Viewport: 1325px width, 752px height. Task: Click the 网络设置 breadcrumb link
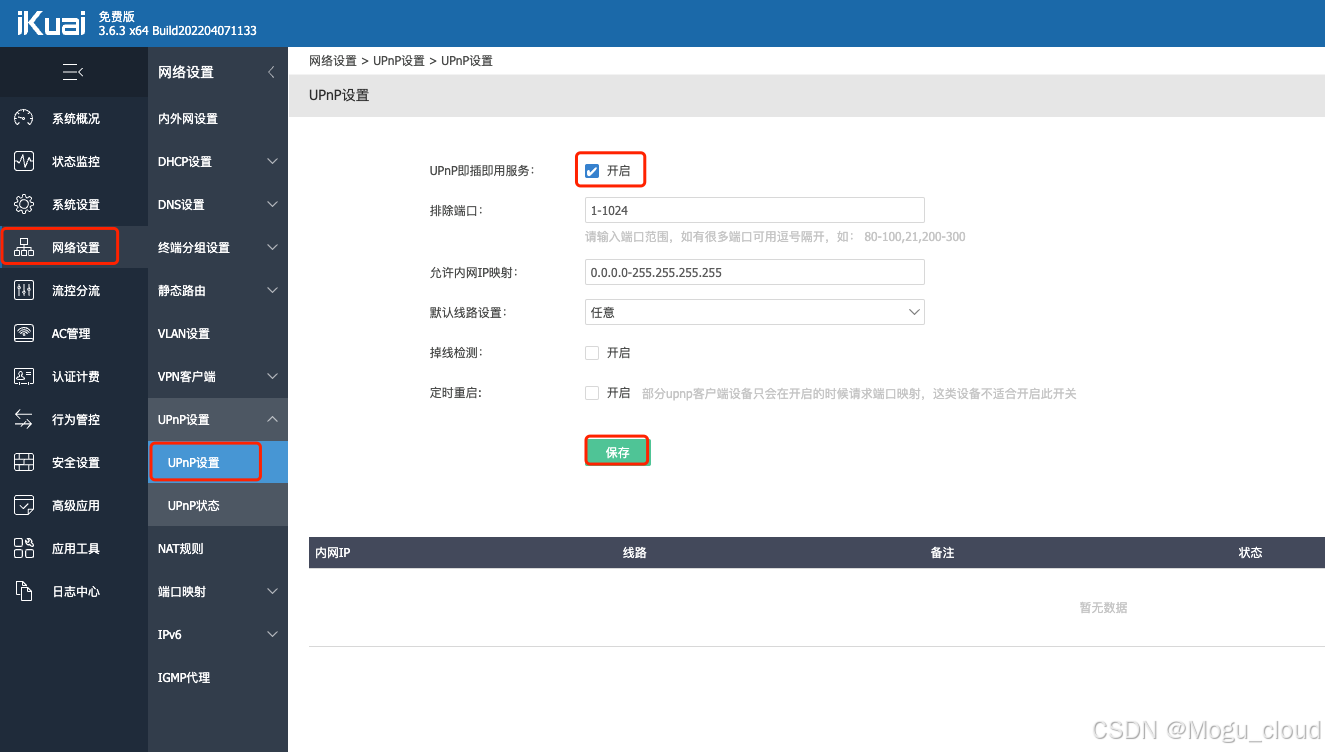coord(333,61)
